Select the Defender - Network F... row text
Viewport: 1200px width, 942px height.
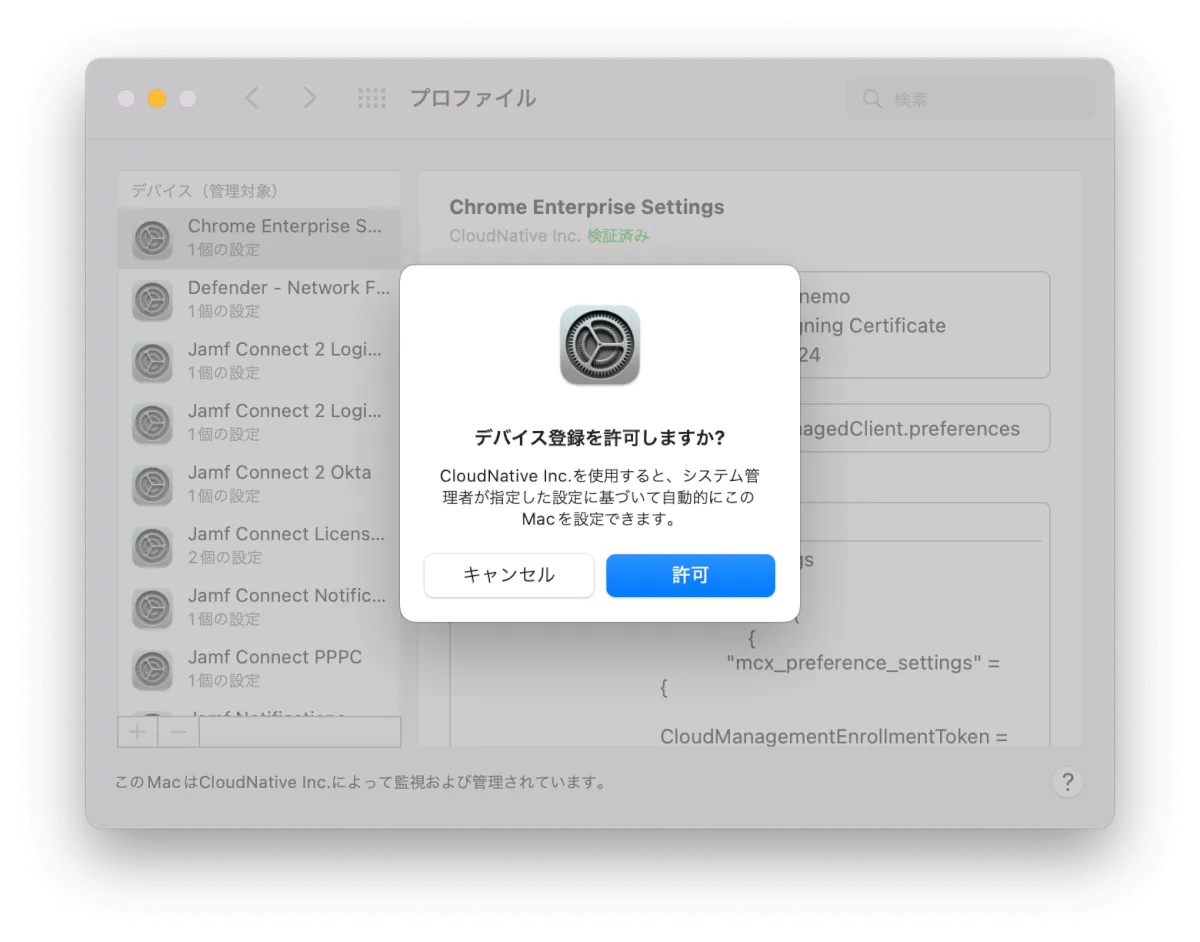click(289, 288)
